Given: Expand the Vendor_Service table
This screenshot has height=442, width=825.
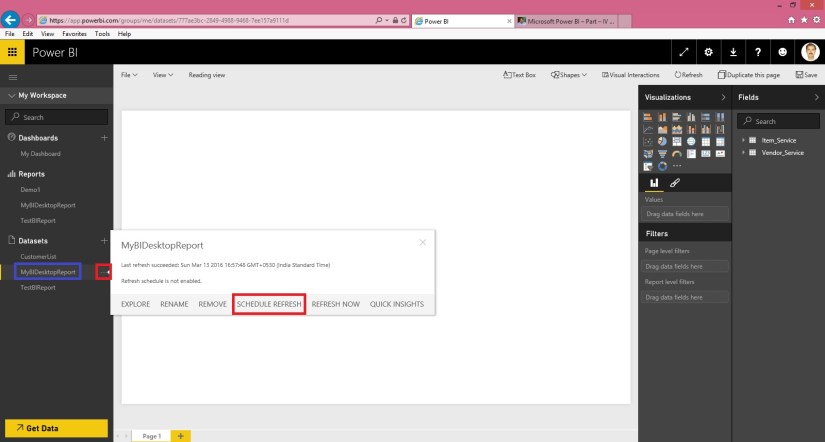Looking at the screenshot, I should pos(743,153).
